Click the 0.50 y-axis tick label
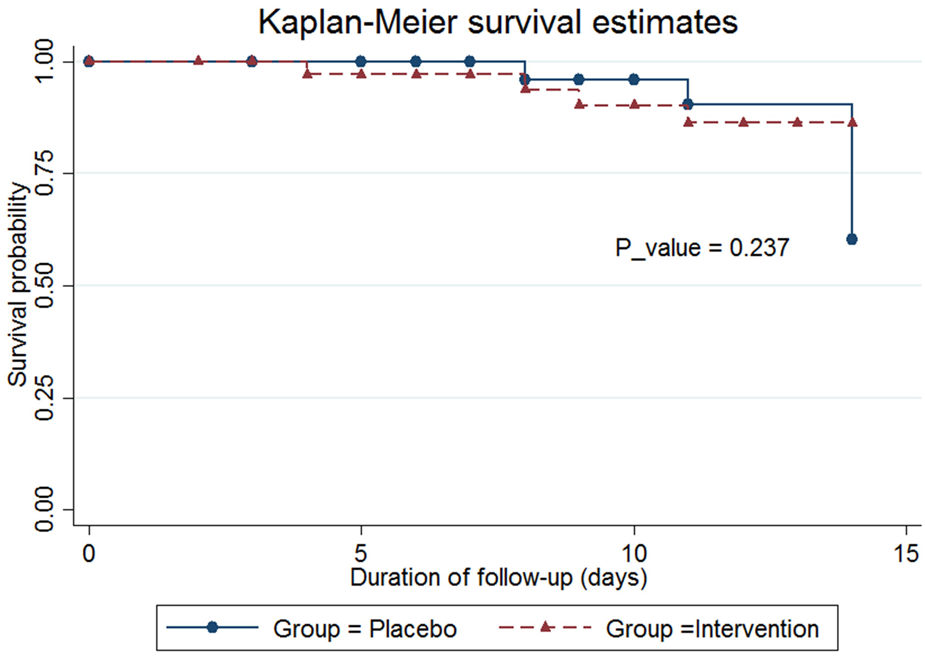The width and height of the screenshot is (925, 660). (46, 285)
